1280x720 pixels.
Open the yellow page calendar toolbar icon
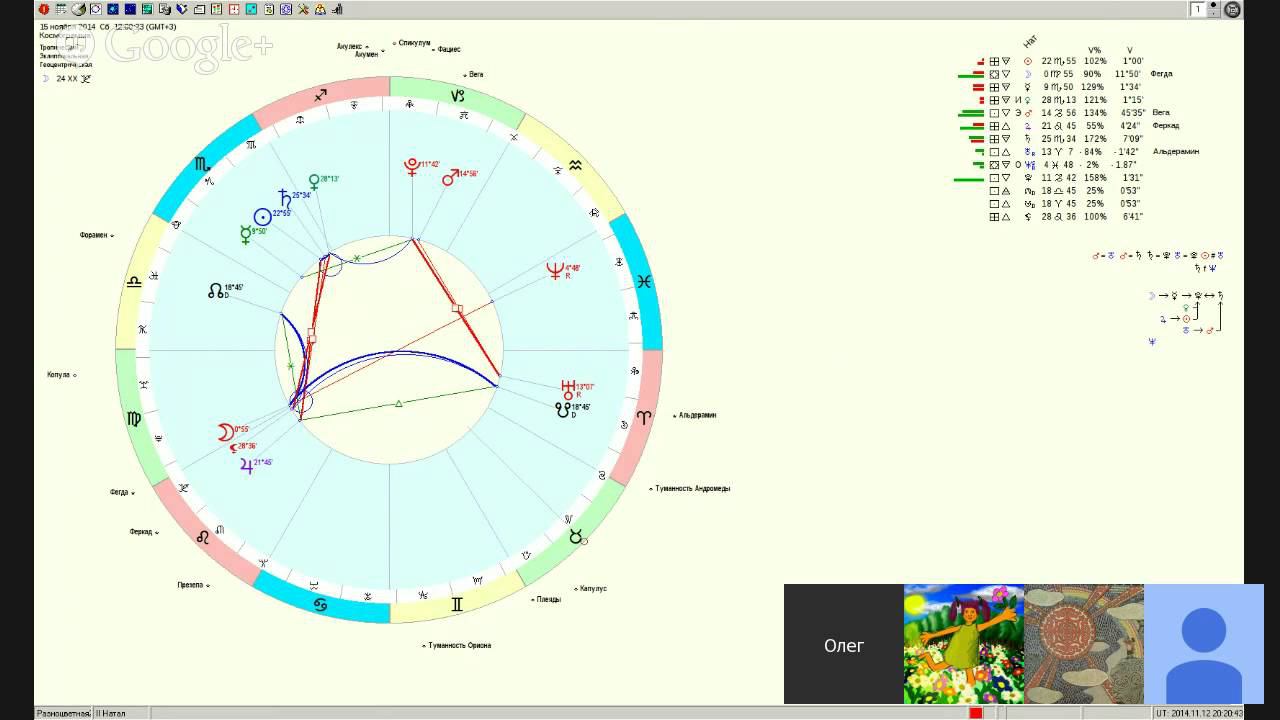click(x=269, y=9)
